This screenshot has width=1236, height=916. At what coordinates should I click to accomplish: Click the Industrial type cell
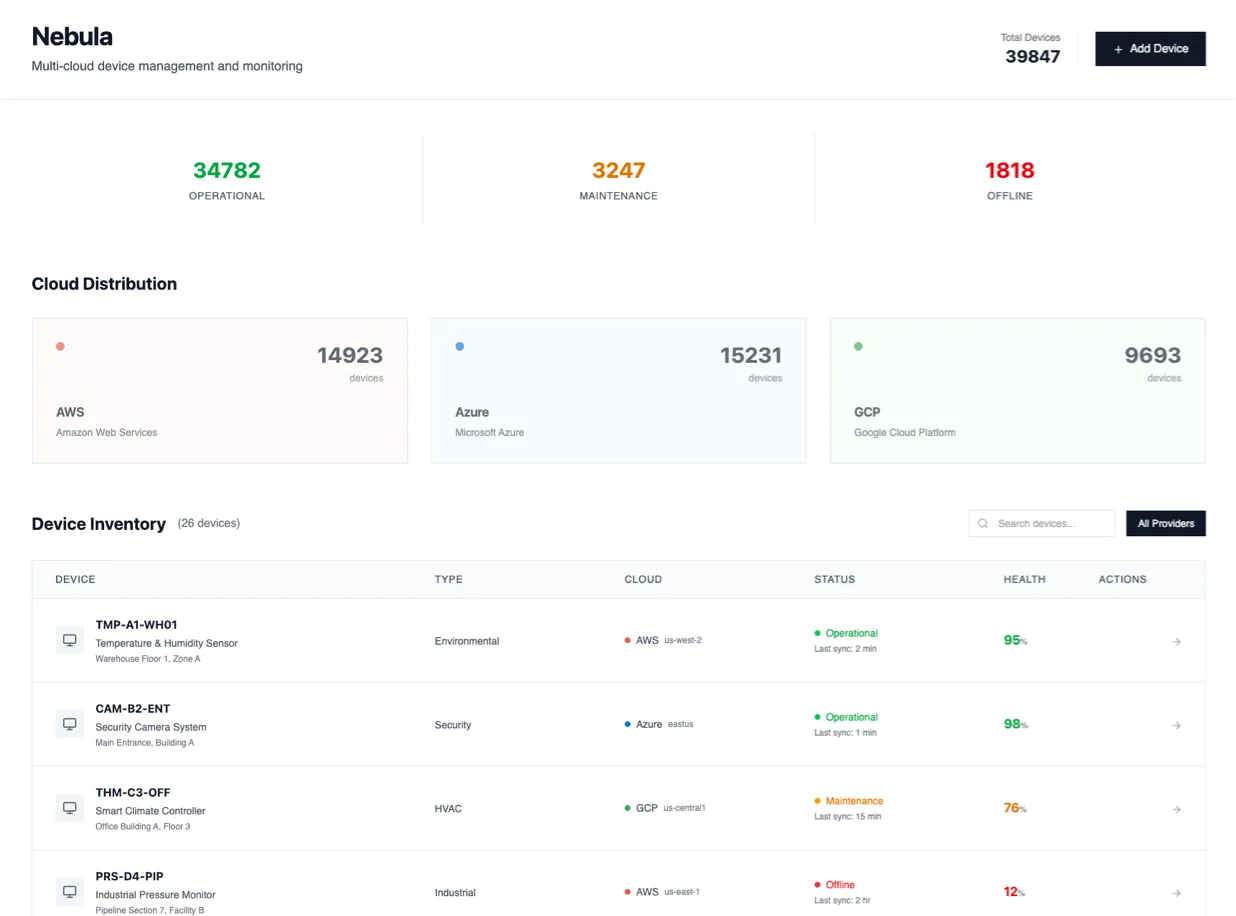(x=457, y=893)
